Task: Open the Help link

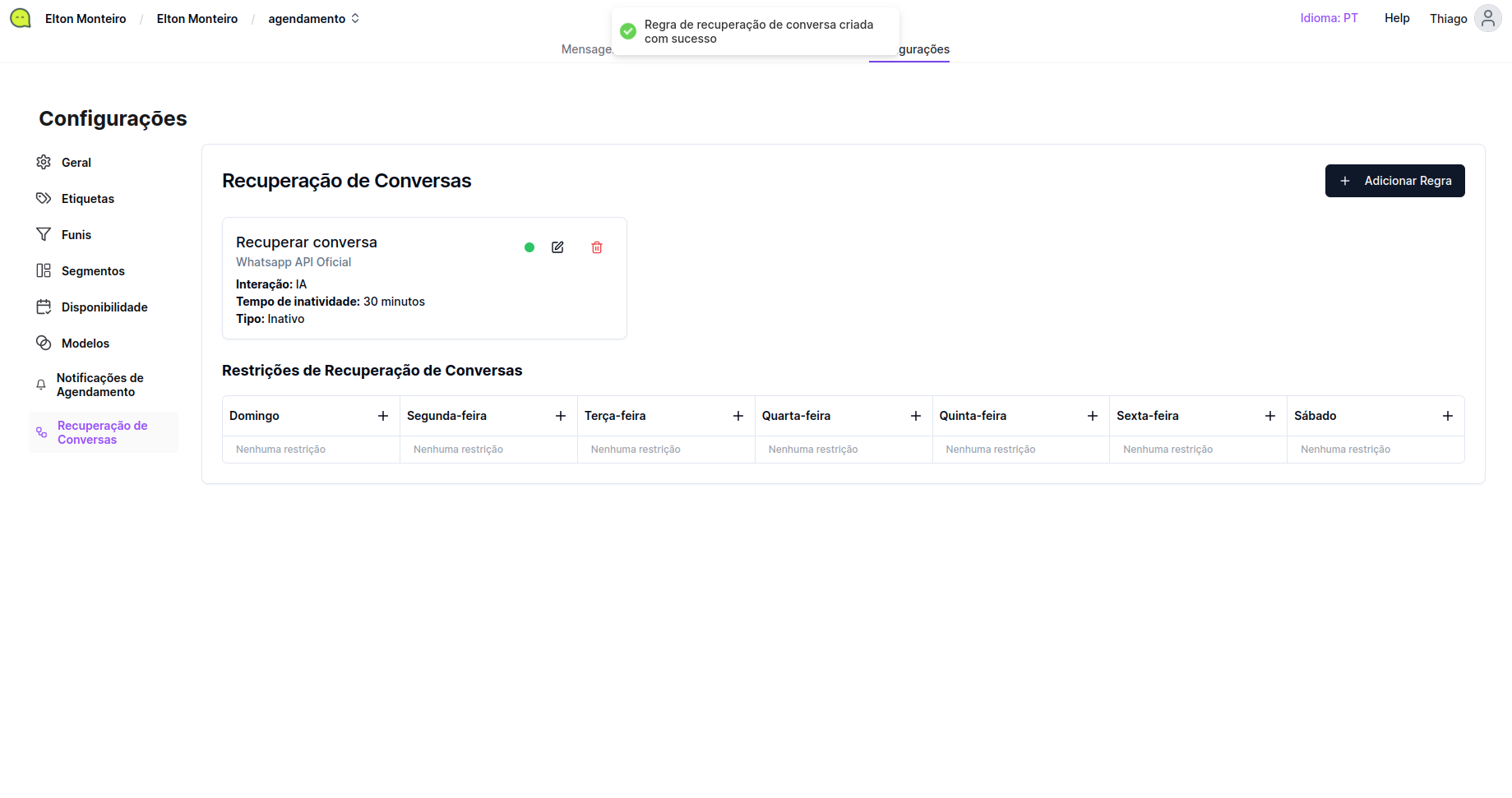Action: click(1396, 18)
